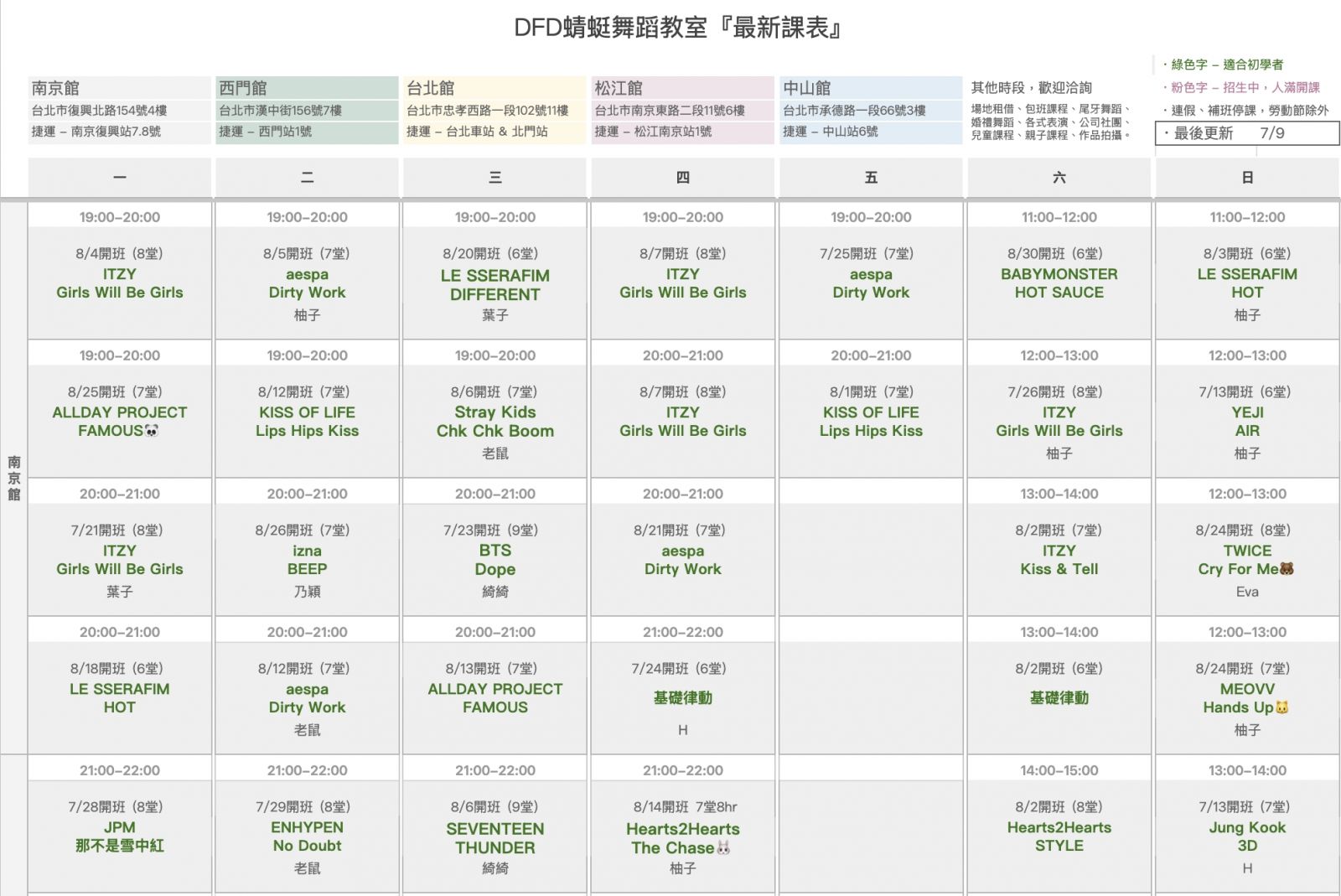Click Jung Kook 3D class
This screenshot has width=1341, height=896.
pos(1247,836)
